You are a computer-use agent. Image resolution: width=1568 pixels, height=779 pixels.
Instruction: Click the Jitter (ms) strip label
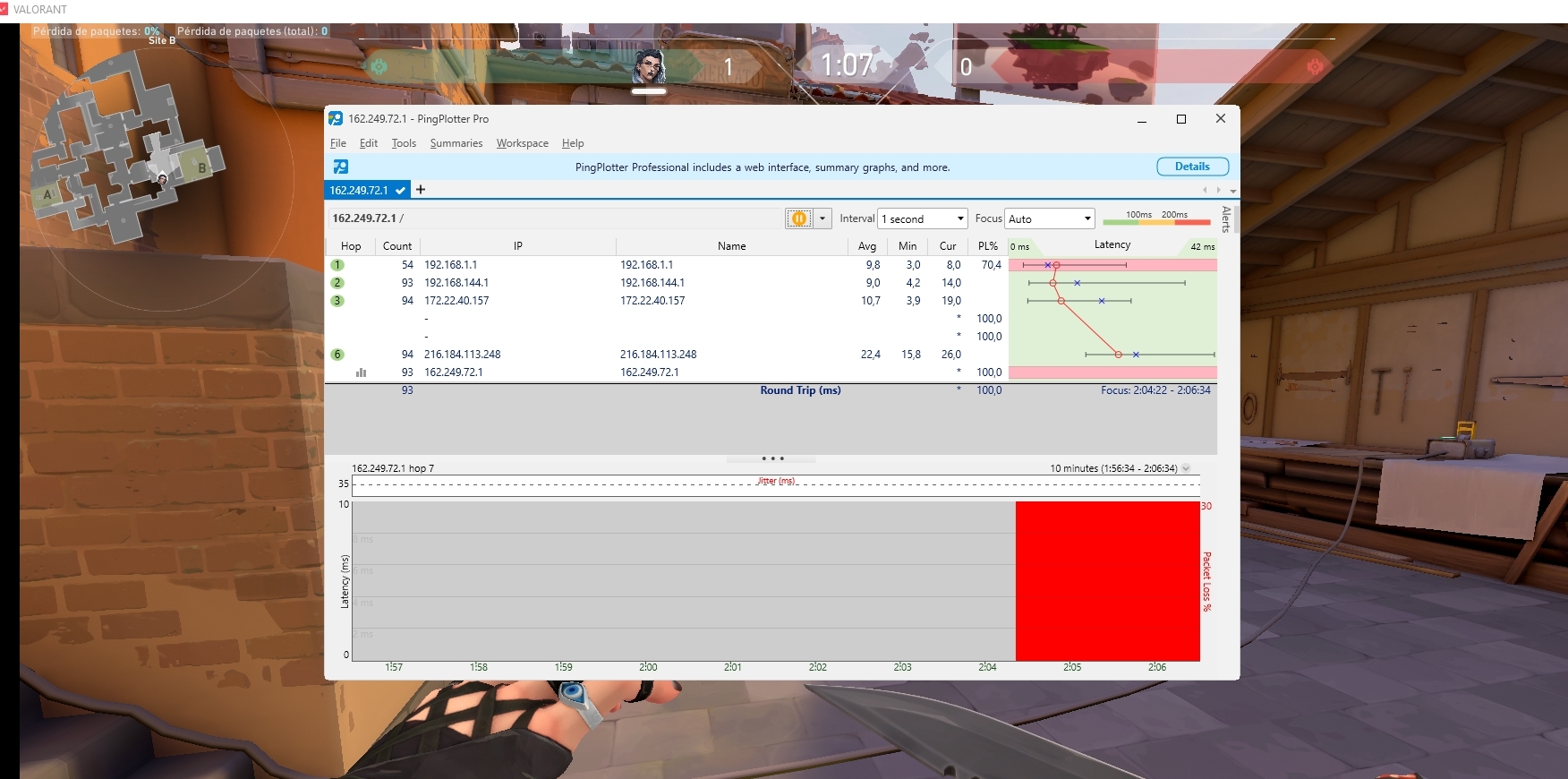coord(776,481)
